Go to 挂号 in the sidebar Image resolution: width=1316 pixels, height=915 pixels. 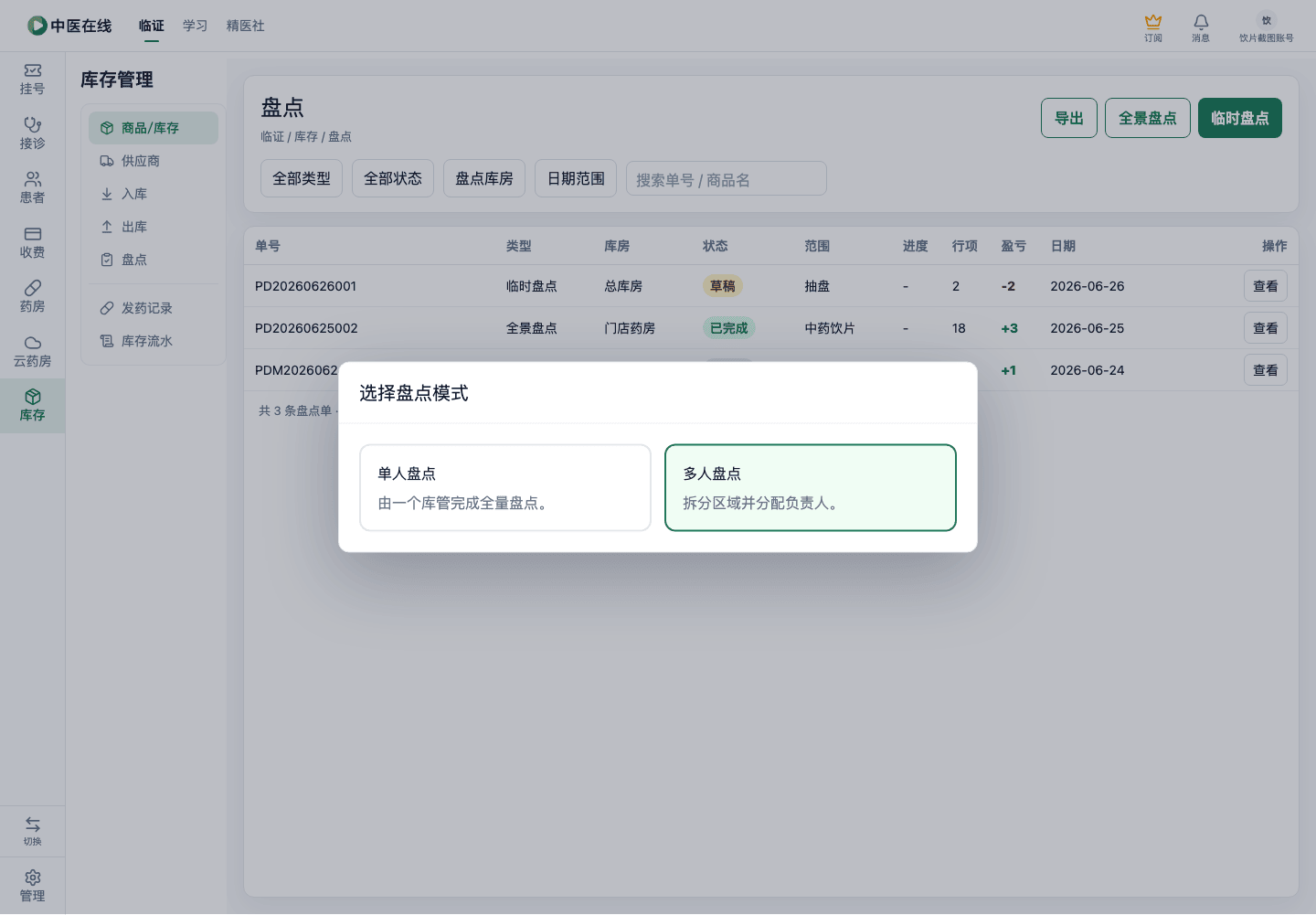click(33, 80)
